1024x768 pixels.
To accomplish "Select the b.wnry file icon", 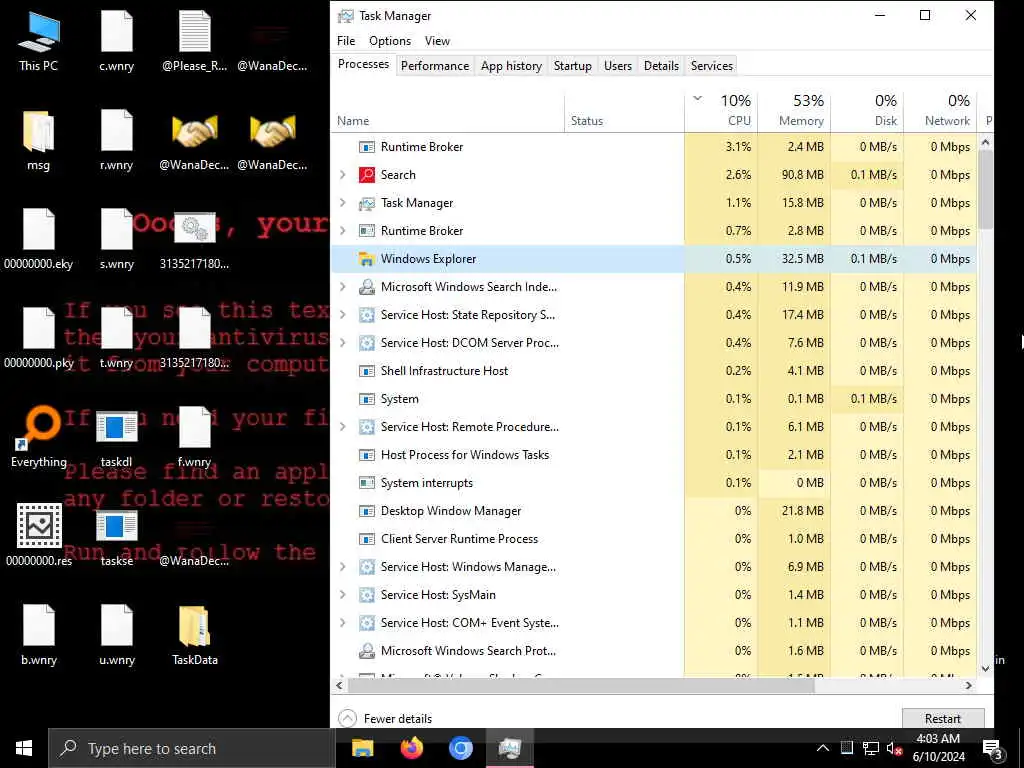I will click(x=38, y=635).
